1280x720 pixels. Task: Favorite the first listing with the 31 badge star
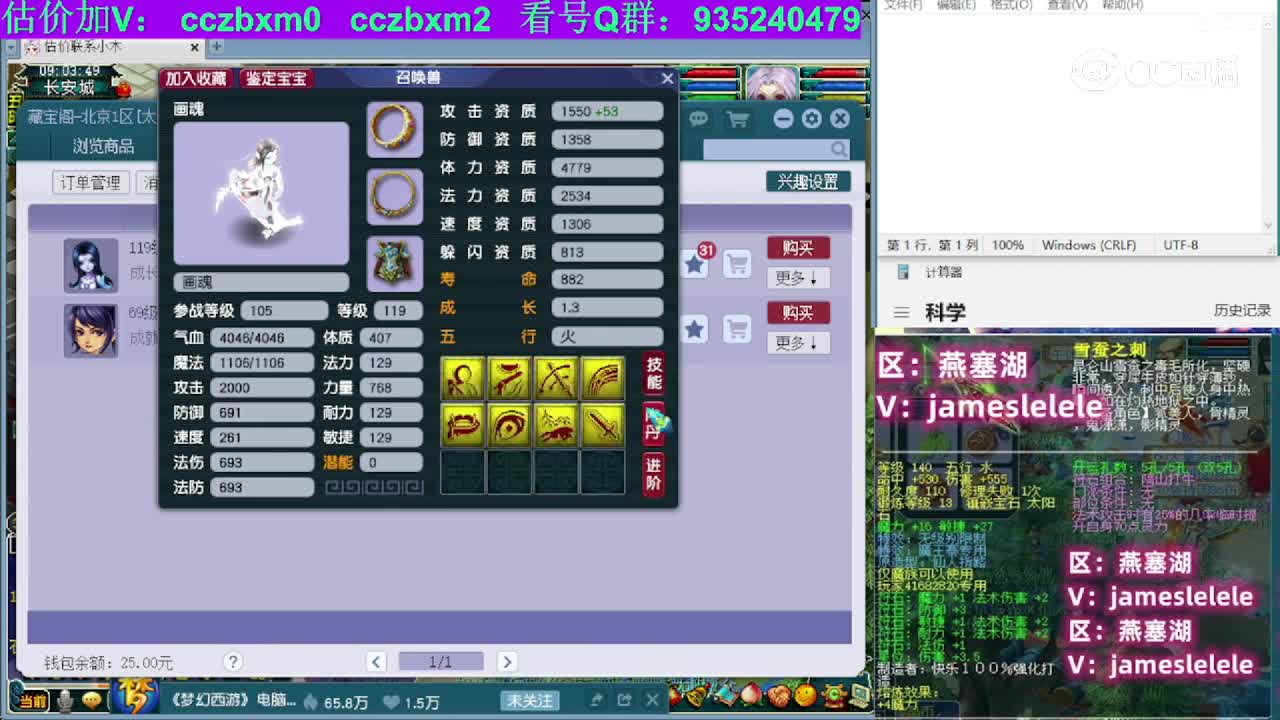(695, 262)
